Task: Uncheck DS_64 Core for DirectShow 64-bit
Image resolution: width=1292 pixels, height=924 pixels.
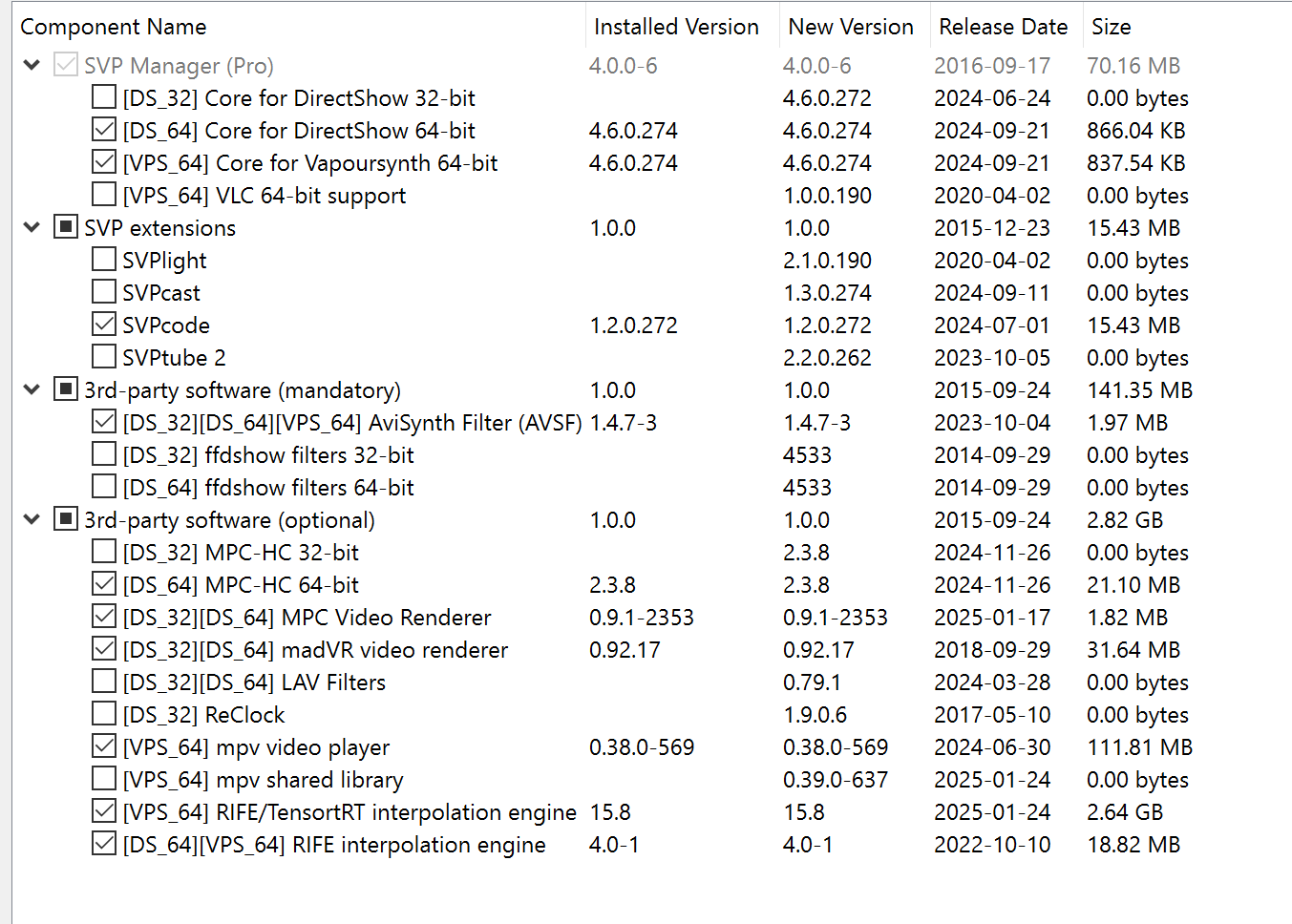Action: (x=104, y=130)
